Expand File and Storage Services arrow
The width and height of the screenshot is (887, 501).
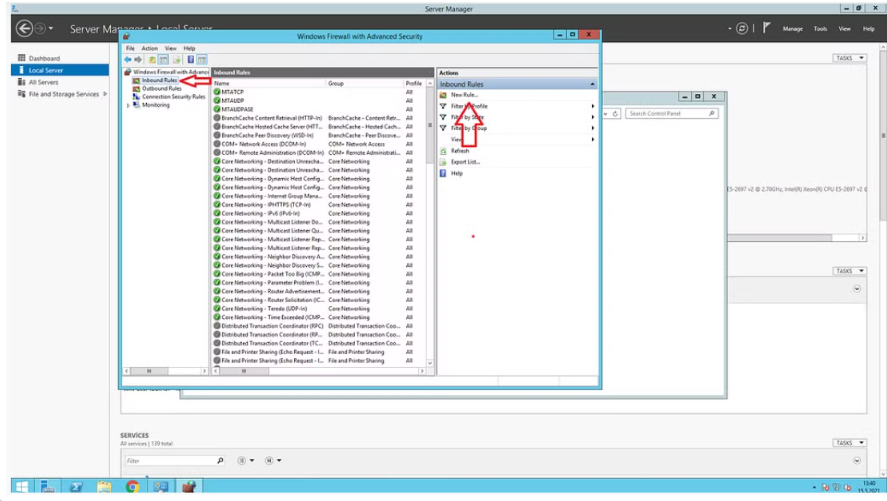tap(105, 94)
